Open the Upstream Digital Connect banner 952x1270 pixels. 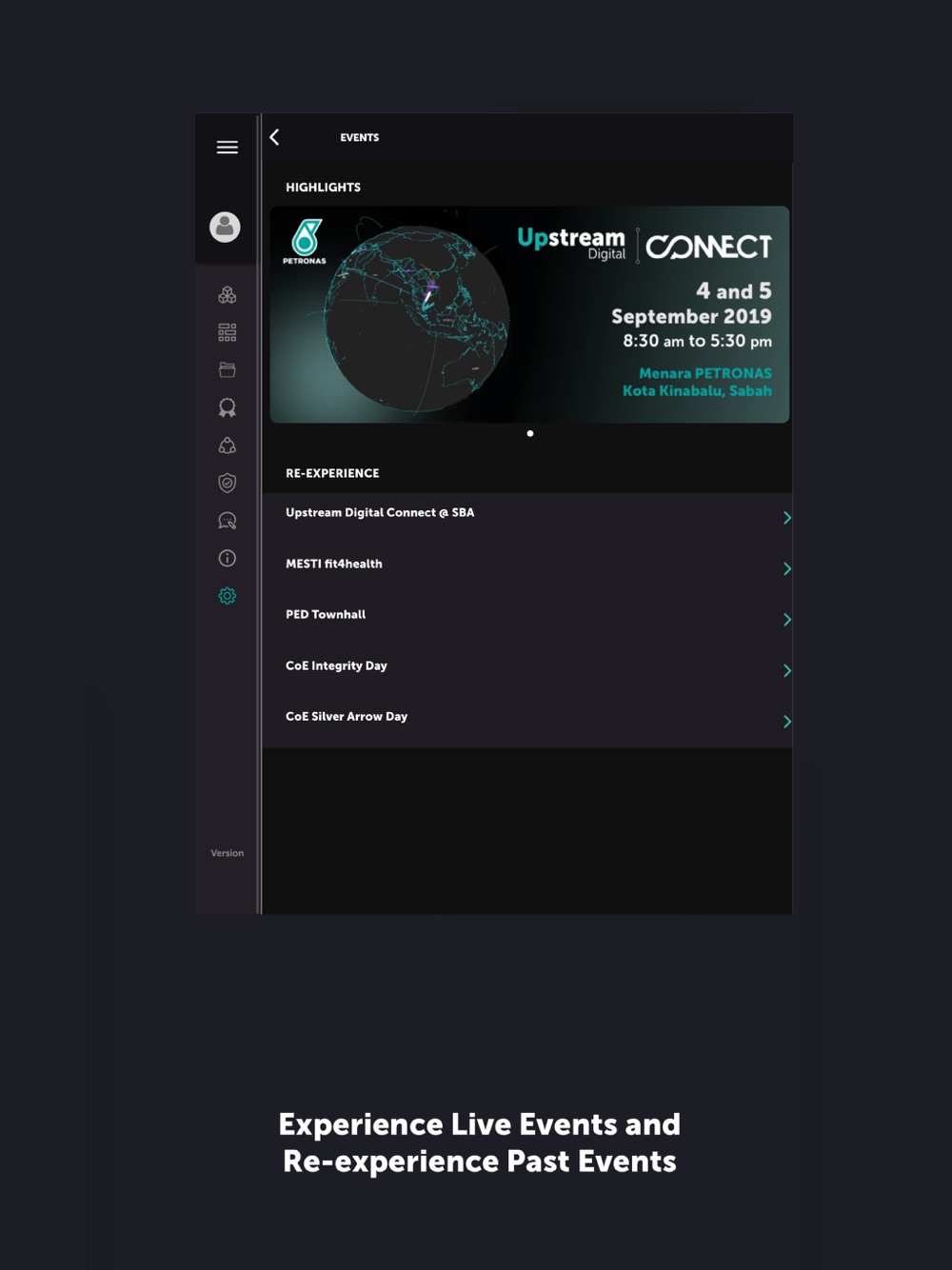click(x=529, y=314)
